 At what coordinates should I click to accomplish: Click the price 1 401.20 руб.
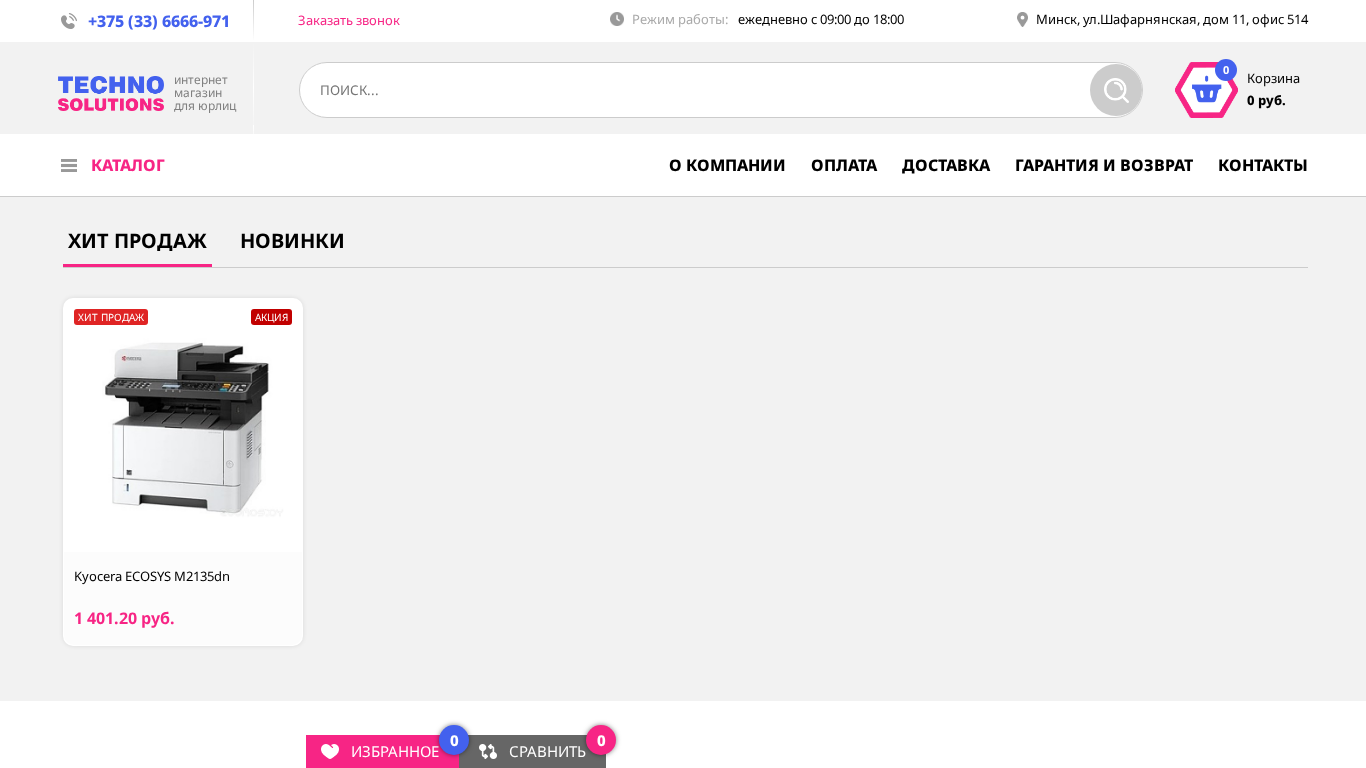124,618
